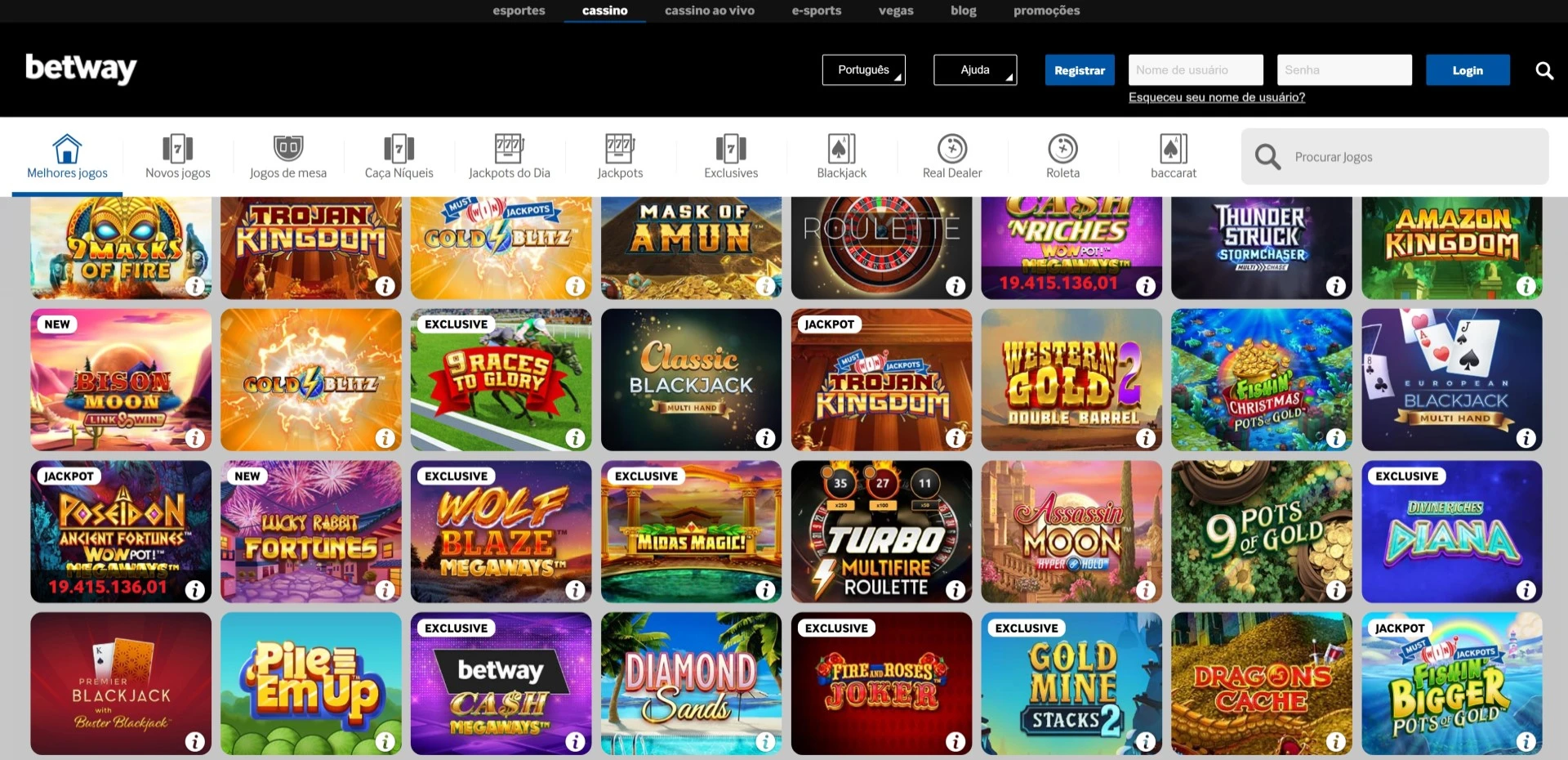Click the magnifier search icon in the header

[1543, 70]
